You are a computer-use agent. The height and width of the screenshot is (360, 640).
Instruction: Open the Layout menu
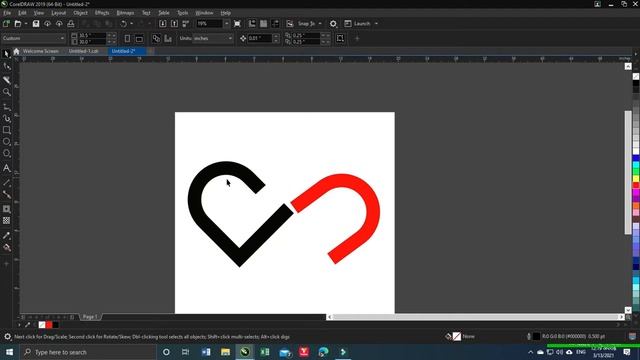(x=58, y=13)
